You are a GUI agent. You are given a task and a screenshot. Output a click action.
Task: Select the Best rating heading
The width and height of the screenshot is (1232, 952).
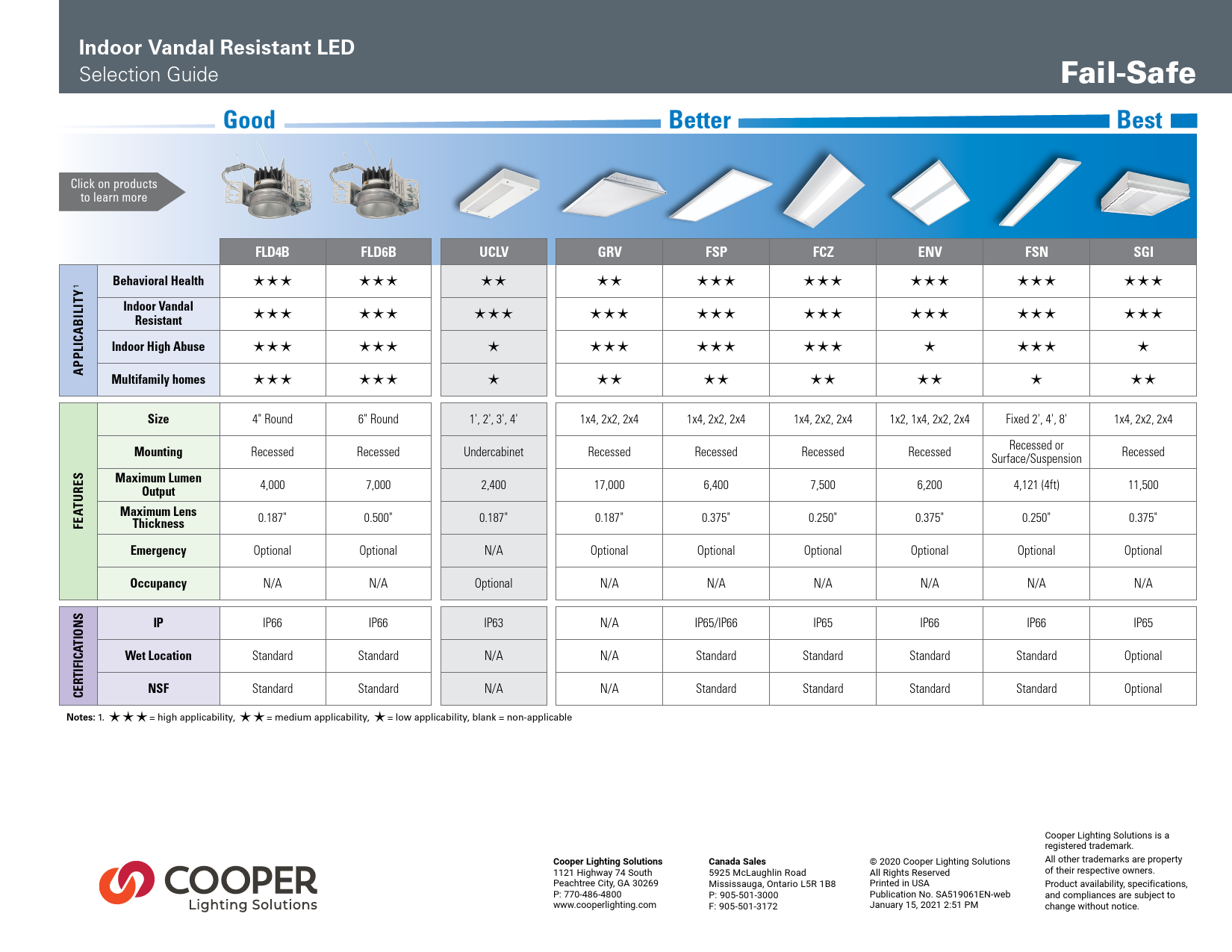1140,120
